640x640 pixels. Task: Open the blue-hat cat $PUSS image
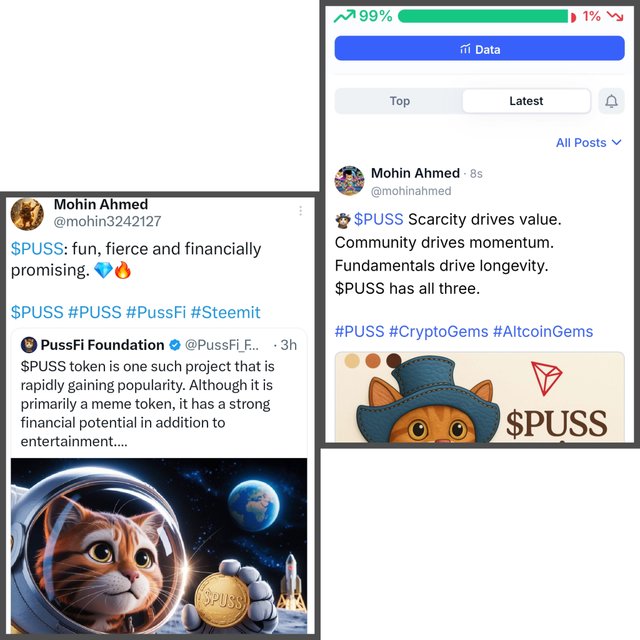click(480, 397)
